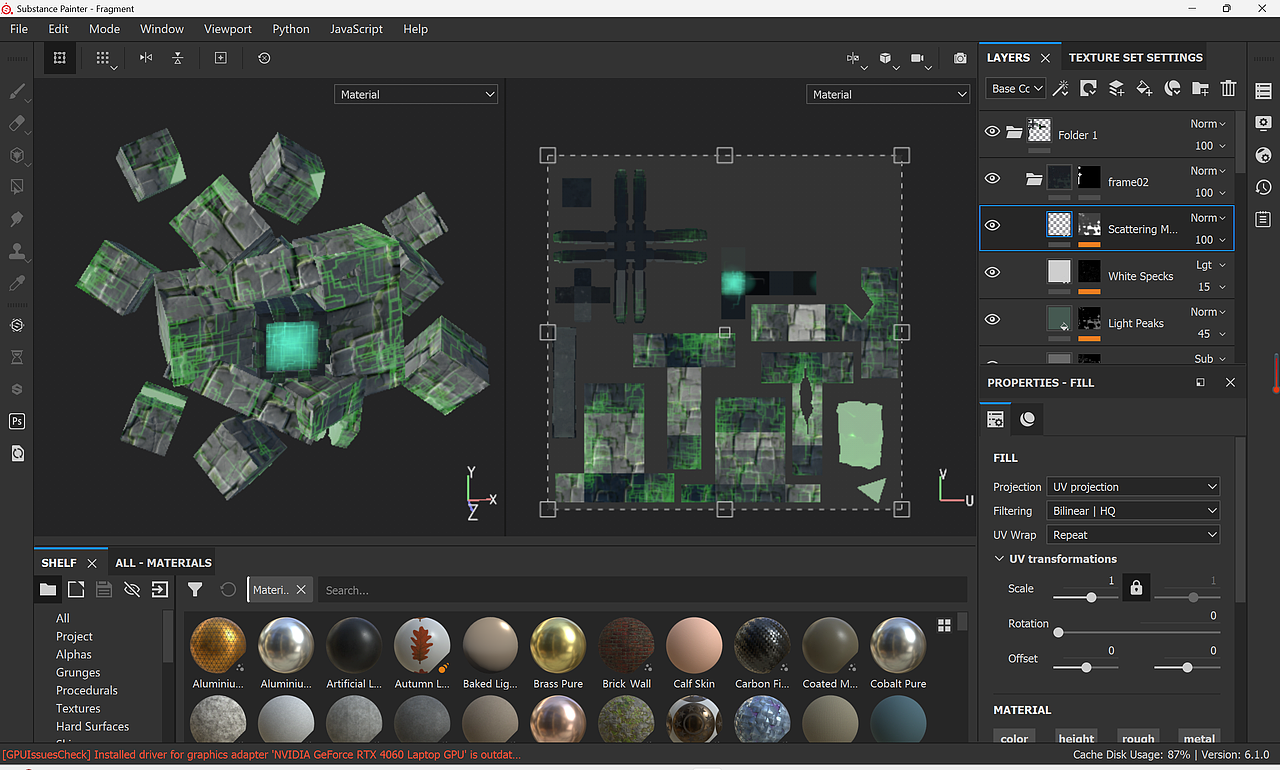Delete the selected layer with the trash icon

1229,89
